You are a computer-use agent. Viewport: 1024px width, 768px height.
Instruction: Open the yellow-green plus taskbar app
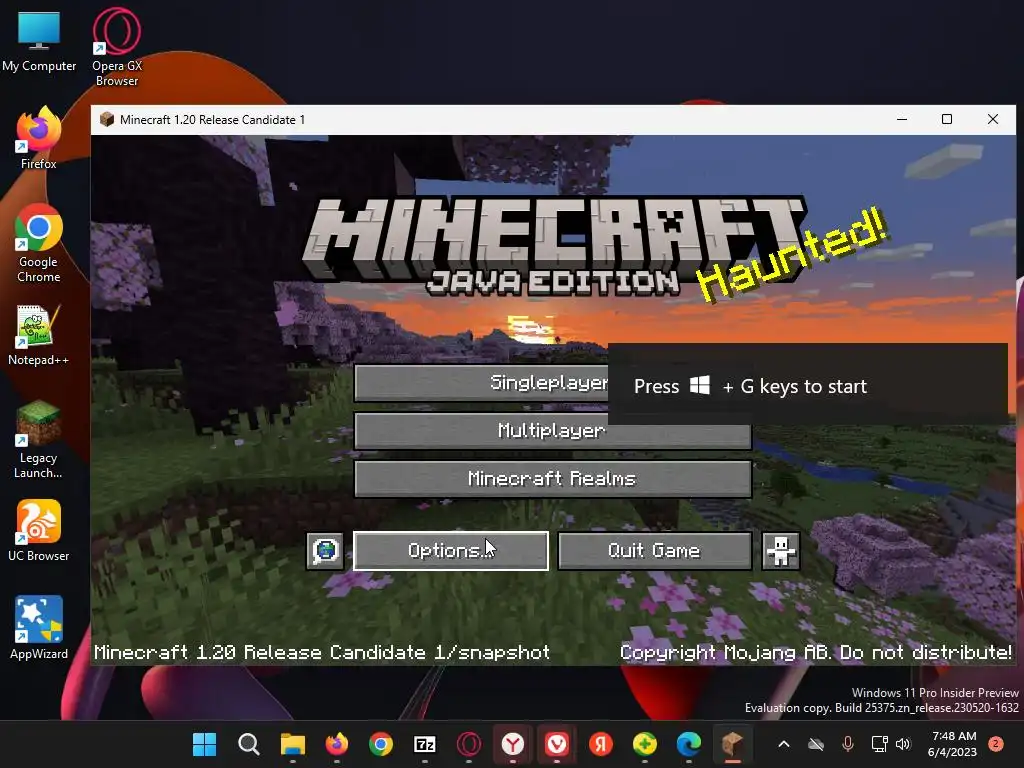pos(645,744)
